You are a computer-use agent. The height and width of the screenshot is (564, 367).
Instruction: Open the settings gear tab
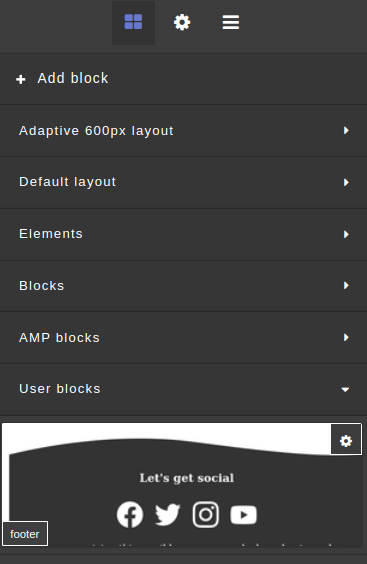click(182, 22)
